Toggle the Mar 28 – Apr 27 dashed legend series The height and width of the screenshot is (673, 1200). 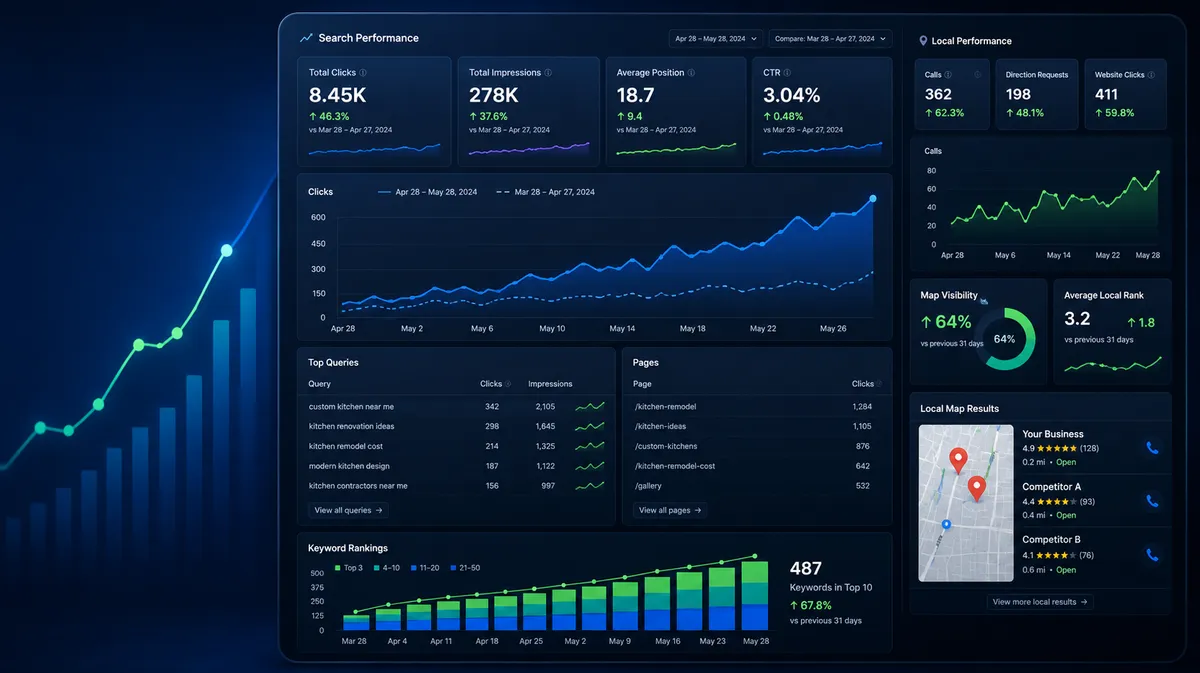pos(545,192)
